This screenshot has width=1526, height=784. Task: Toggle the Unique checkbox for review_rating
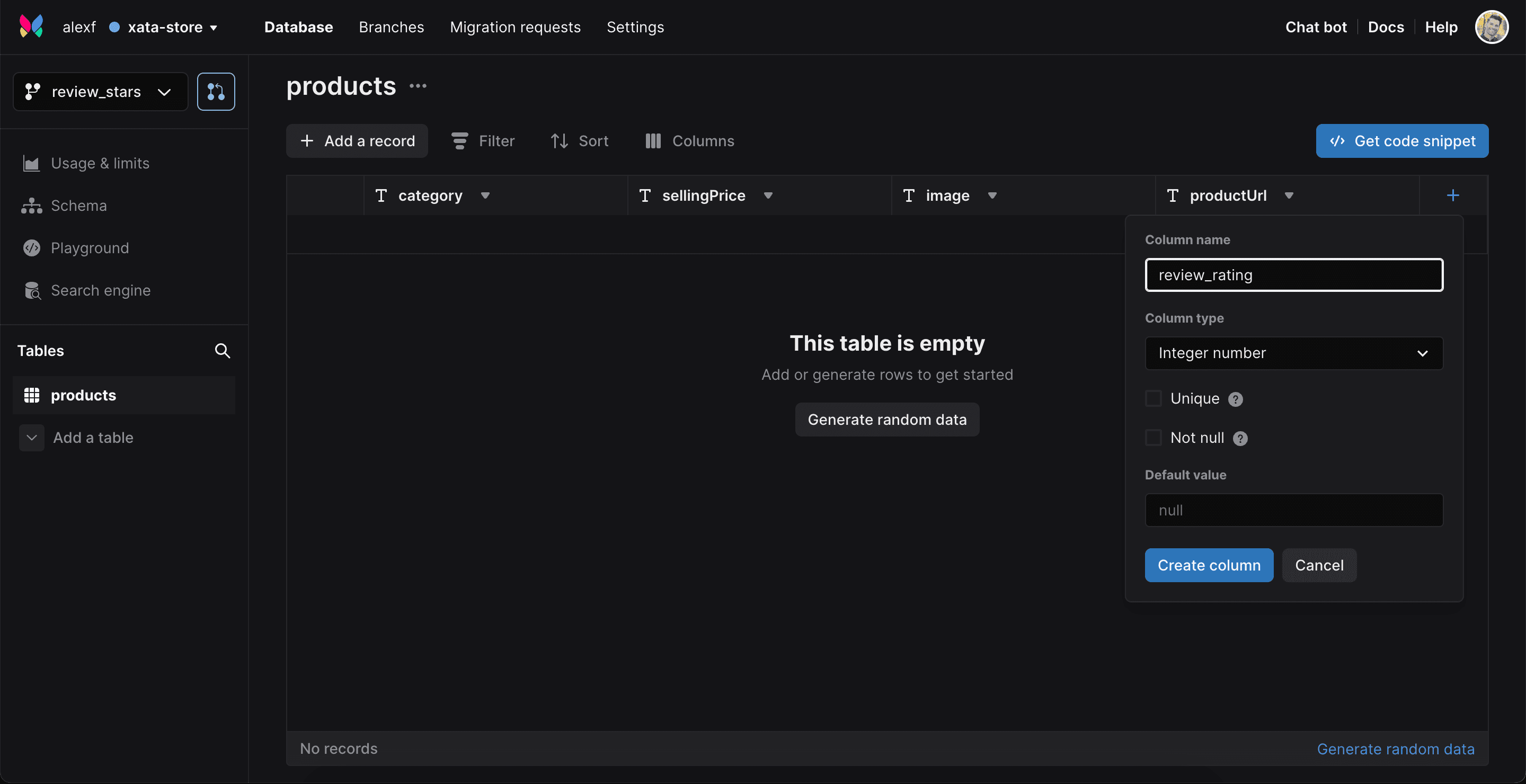(x=1153, y=398)
